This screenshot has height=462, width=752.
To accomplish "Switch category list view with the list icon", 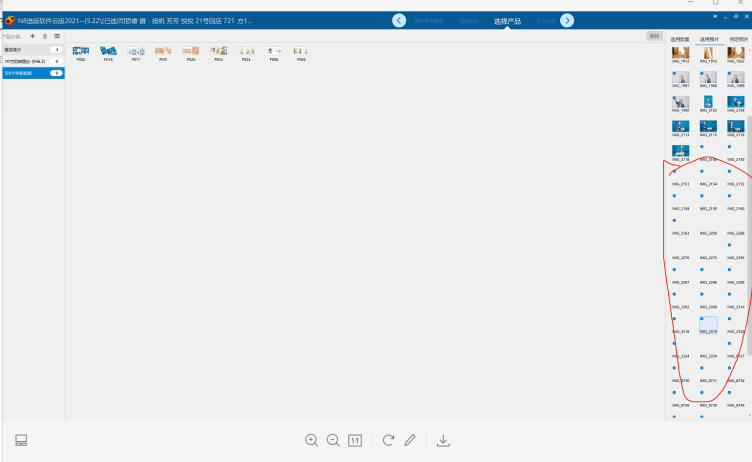I will (x=57, y=36).
